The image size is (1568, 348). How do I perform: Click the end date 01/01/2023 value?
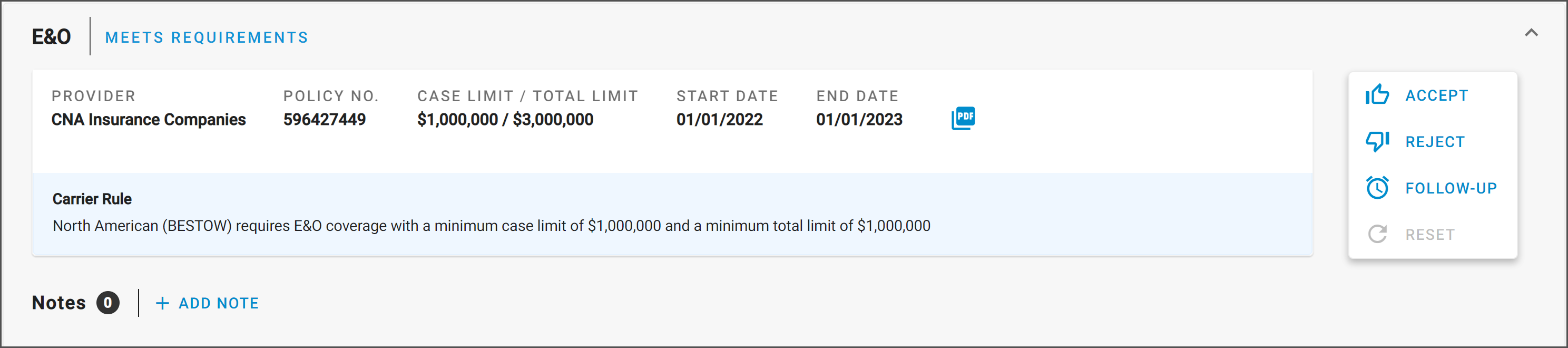click(x=859, y=120)
